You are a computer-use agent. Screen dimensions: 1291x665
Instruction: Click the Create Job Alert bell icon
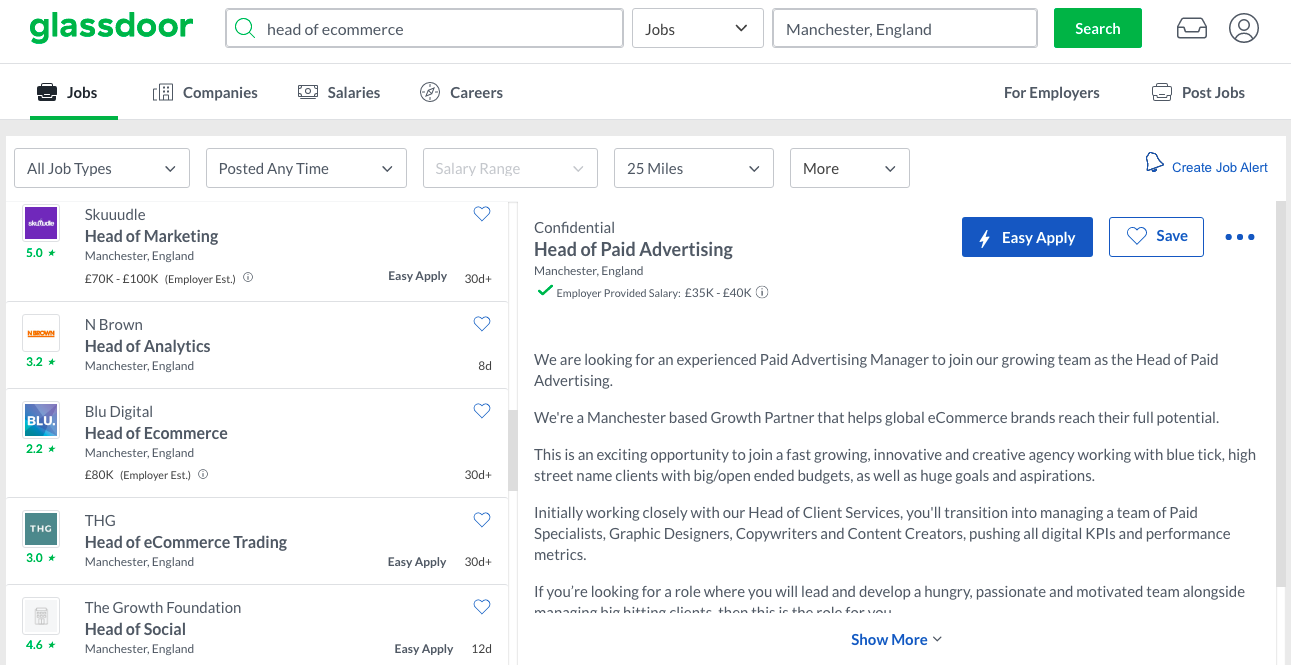[1154, 163]
